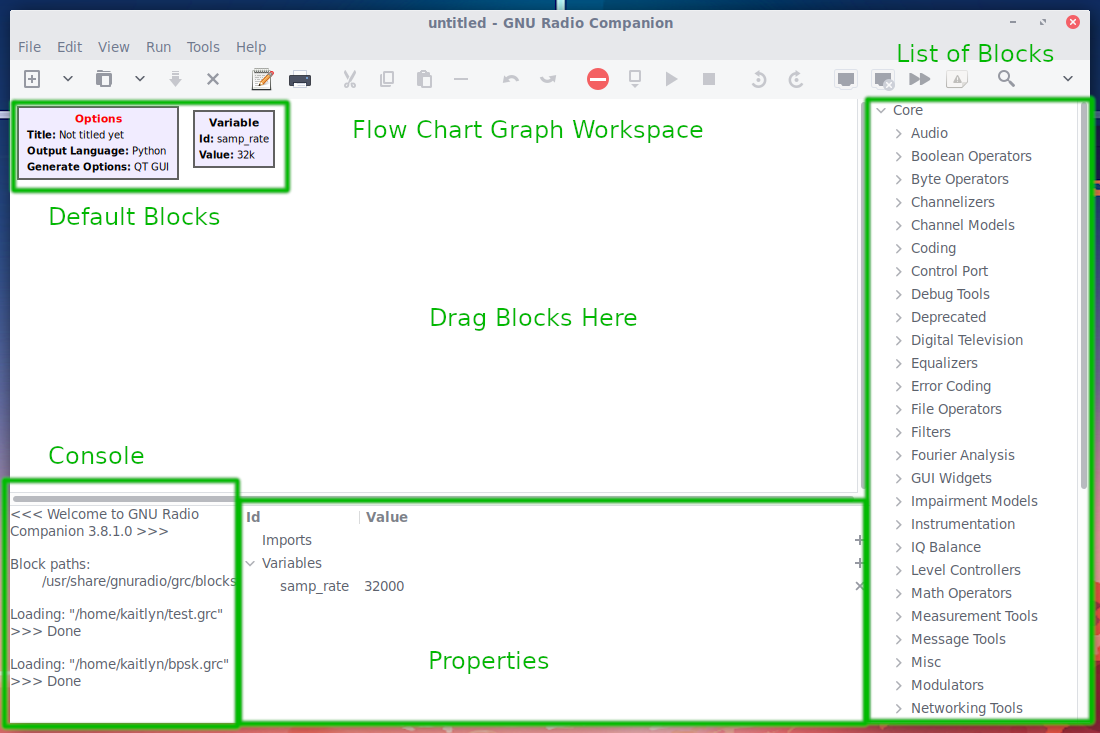This screenshot has width=1100, height=733.
Task: Click the plus button beside Imports
Action: [x=858, y=540]
